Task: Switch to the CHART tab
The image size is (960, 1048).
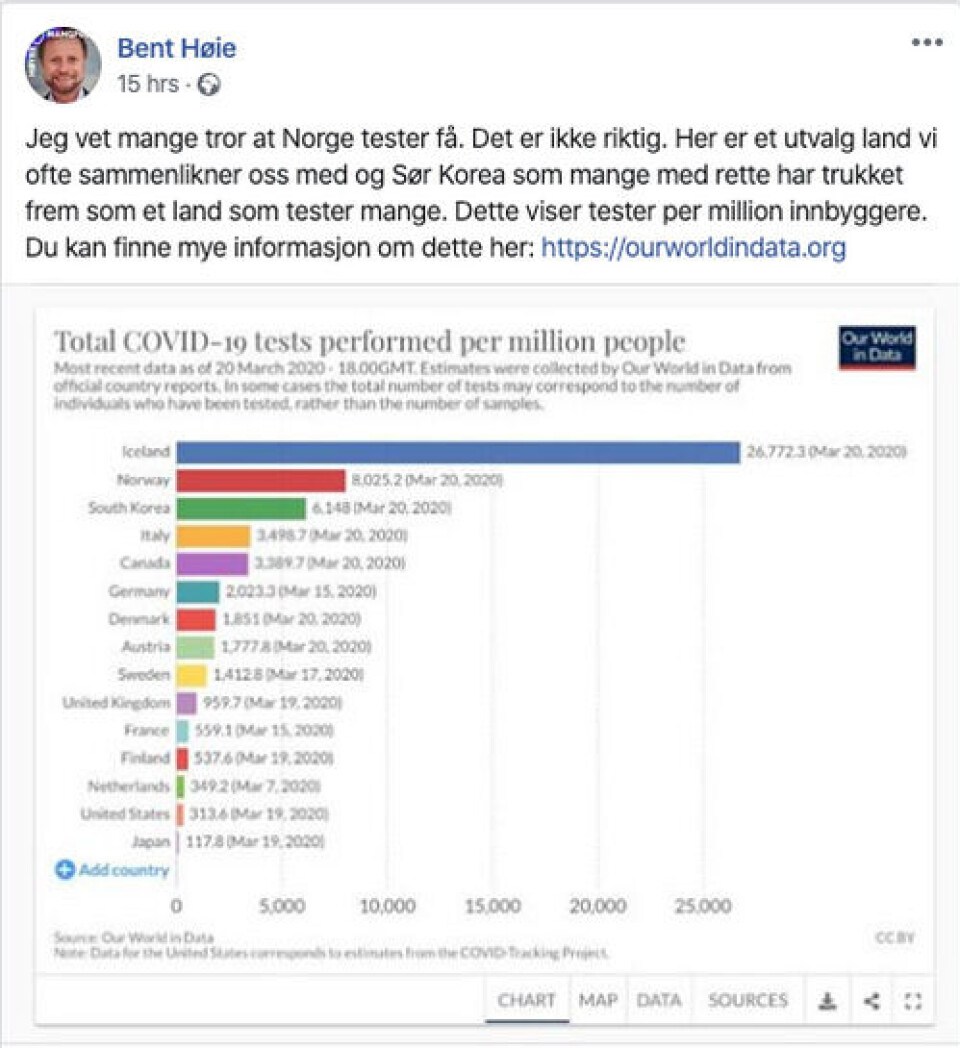Action: (x=527, y=1000)
